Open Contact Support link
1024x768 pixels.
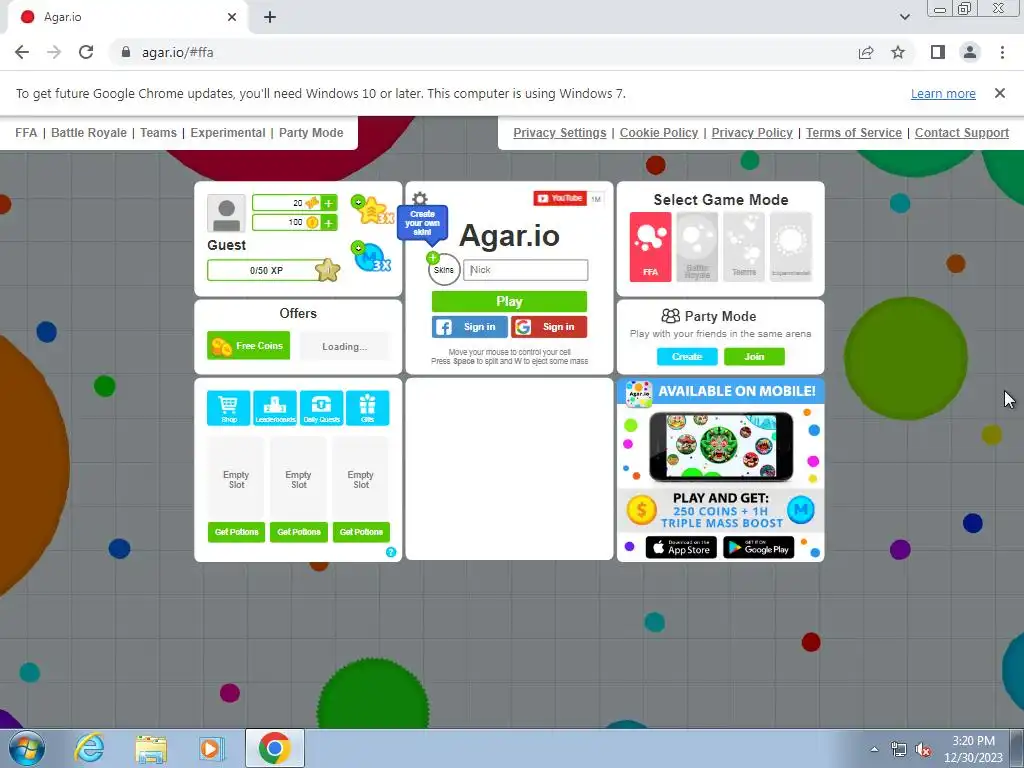(962, 133)
